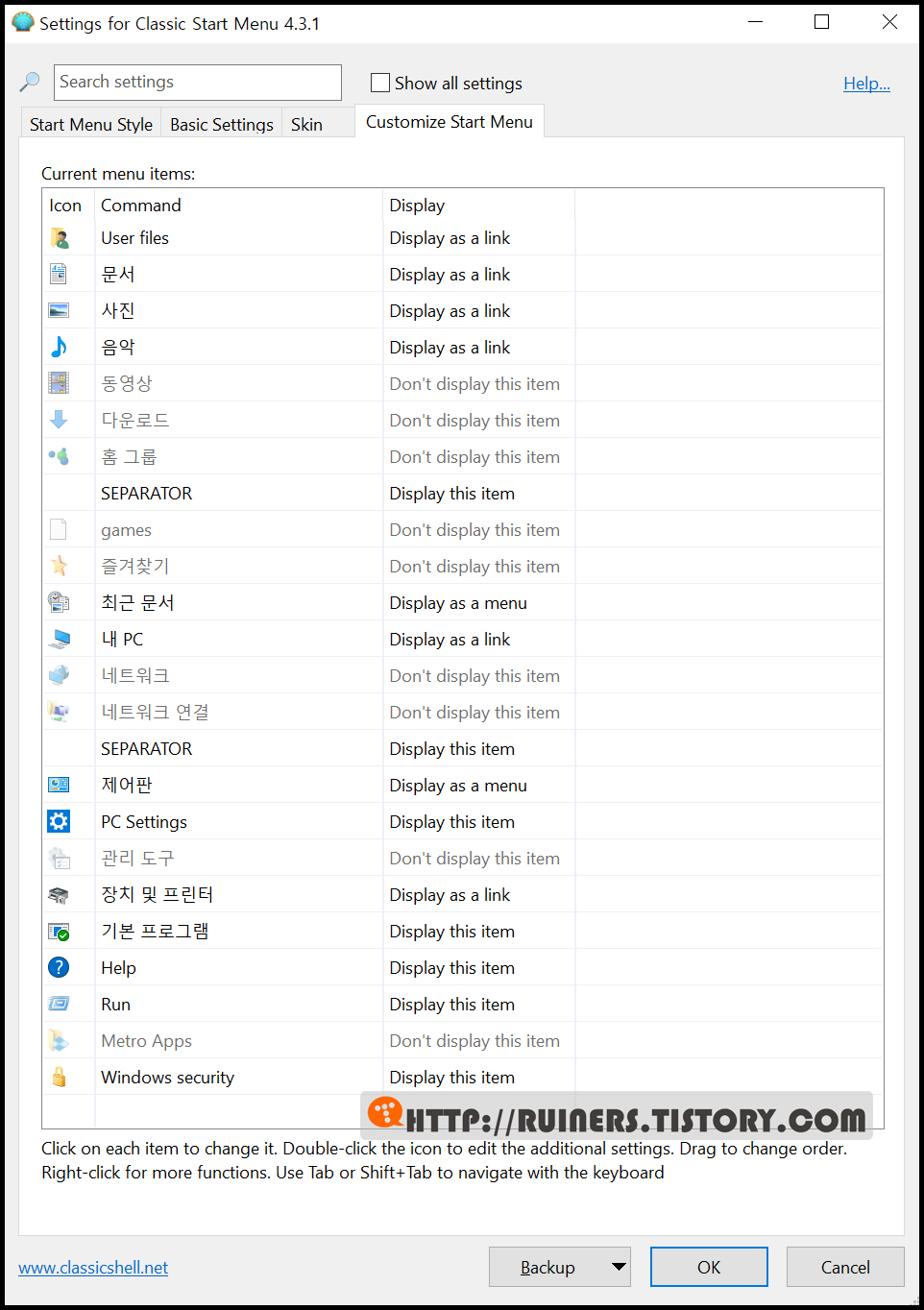This screenshot has height=1310, width=924.
Task: Click the 홈 그룹 homegroup icon
Action: point(59,456)
